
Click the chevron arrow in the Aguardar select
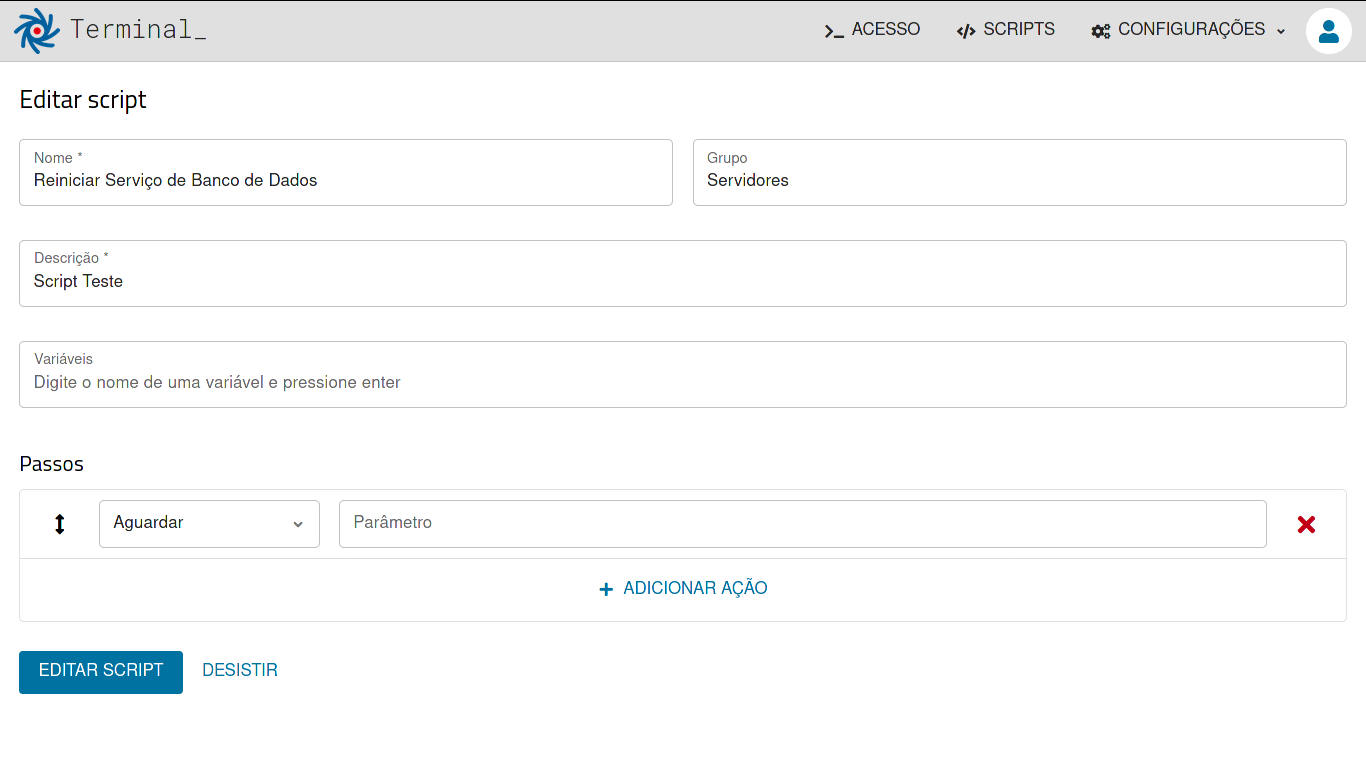coord(298,525)
